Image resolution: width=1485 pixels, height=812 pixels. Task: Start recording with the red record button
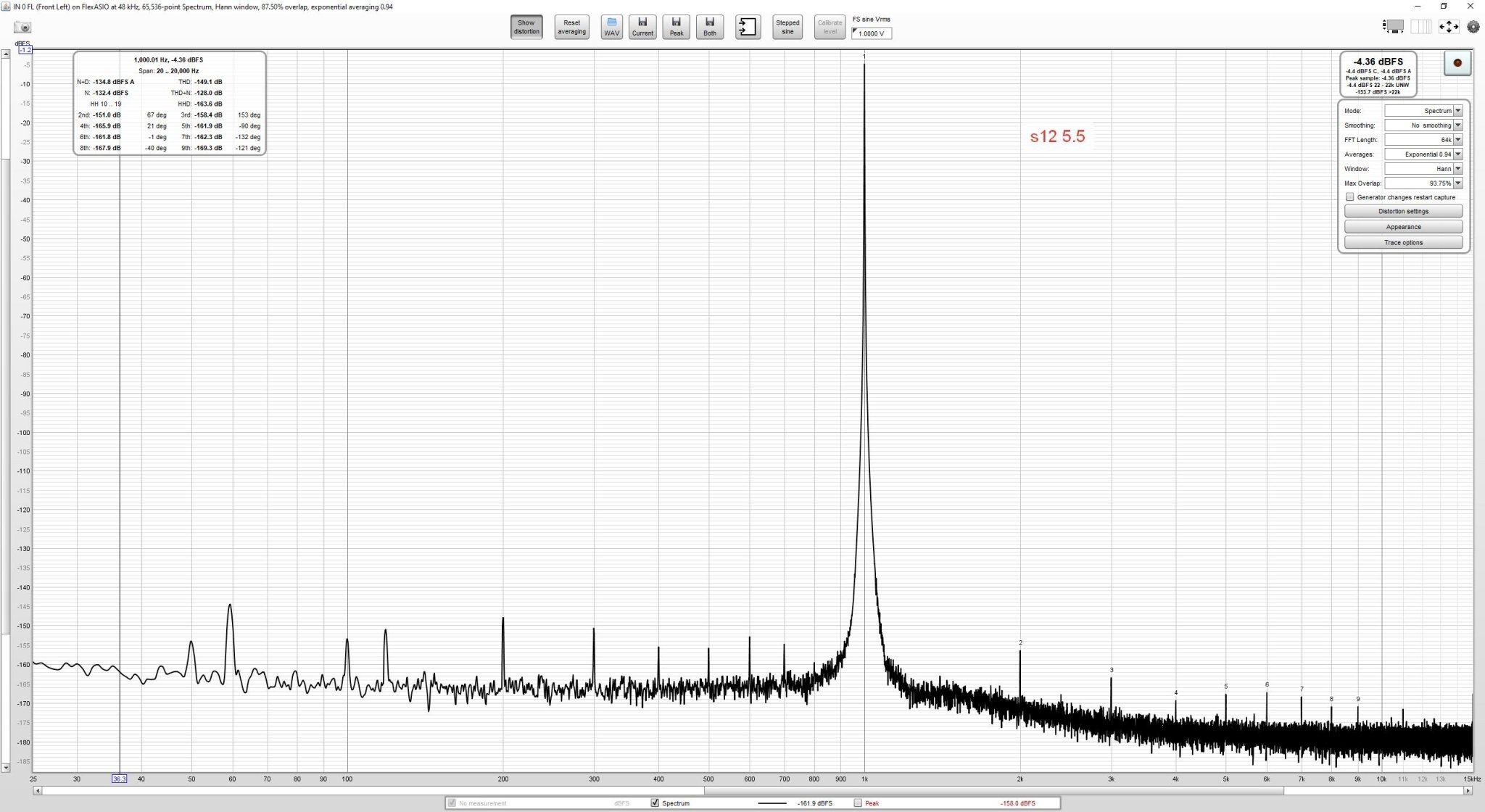click(1457, 63)
